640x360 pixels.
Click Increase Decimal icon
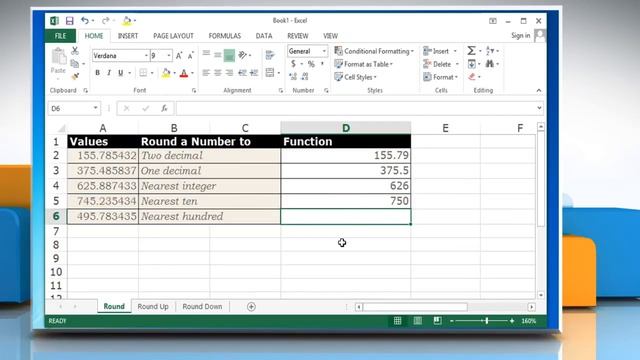pyautogui.click(x=293, y=76)
